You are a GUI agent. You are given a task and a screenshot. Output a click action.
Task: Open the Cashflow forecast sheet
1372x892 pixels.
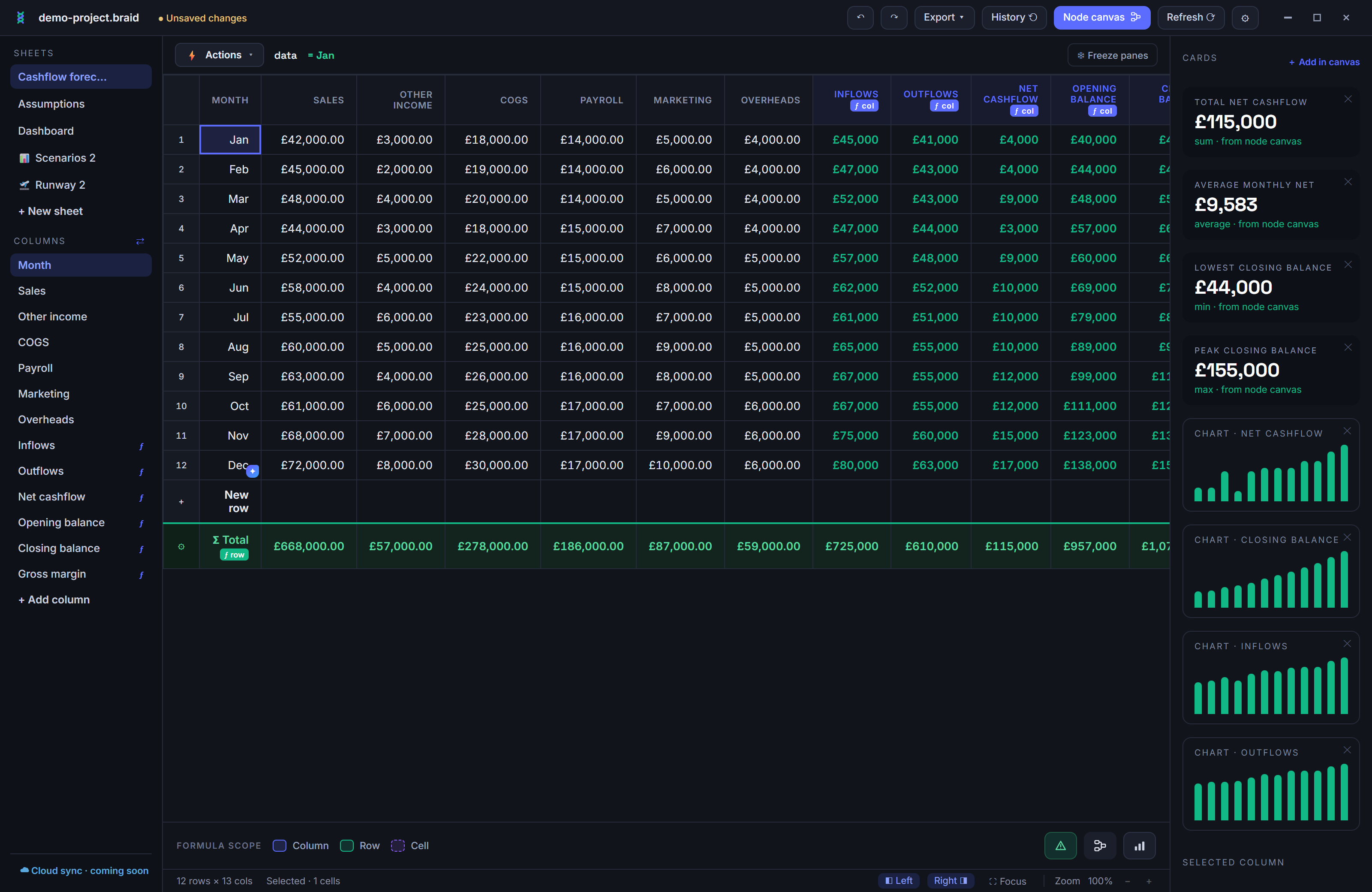pyautogui.click(x=81, y=77)
